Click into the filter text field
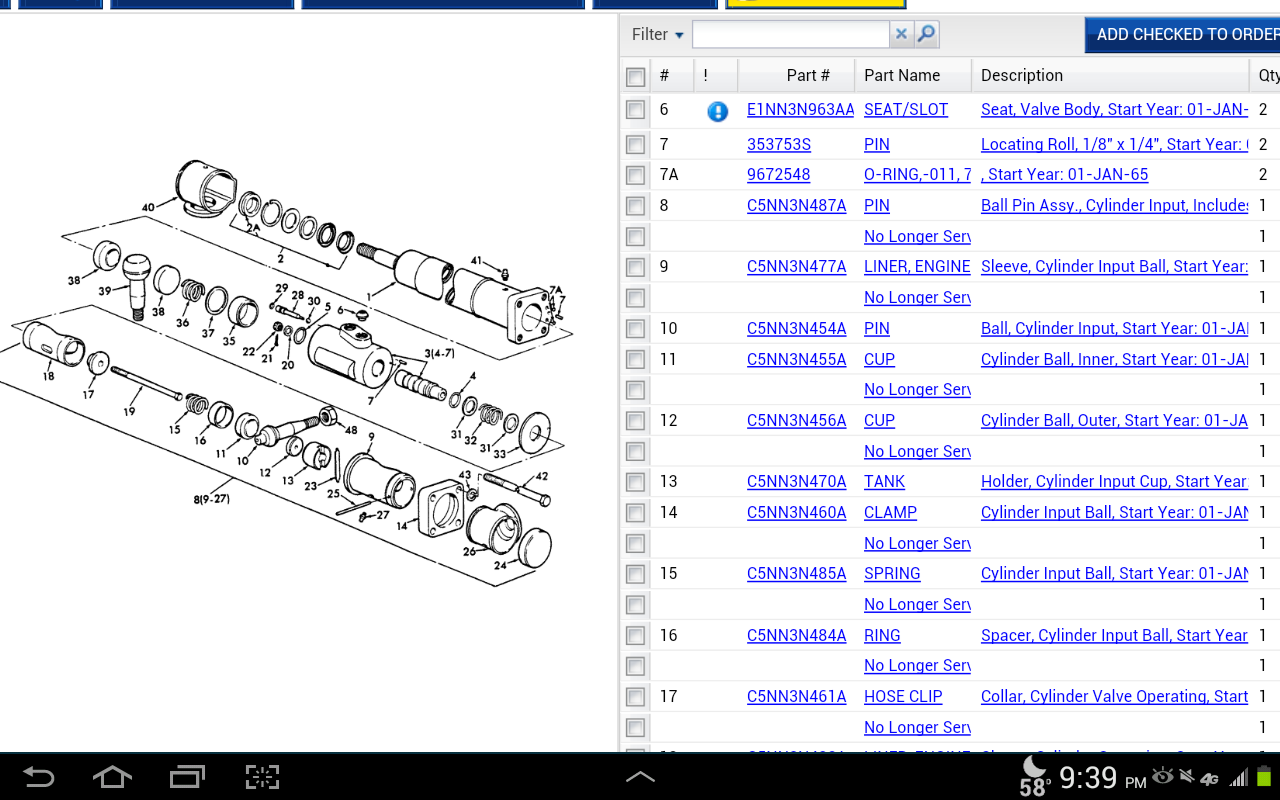 (x=790, y=35)
